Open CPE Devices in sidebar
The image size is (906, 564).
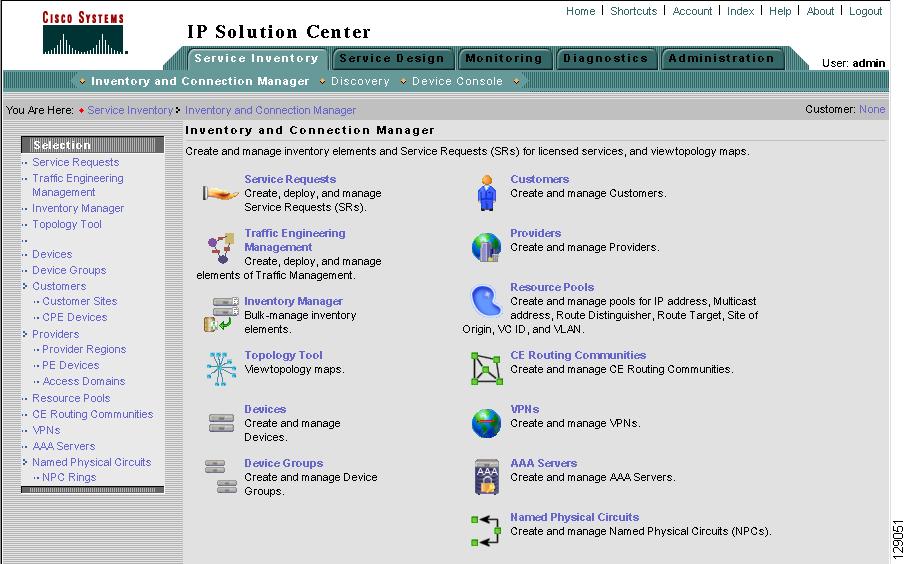[x=75, y=317]
